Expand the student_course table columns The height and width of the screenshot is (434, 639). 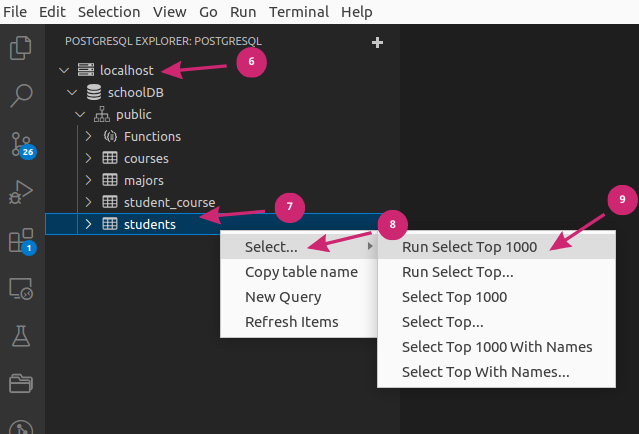coord(88,202)
